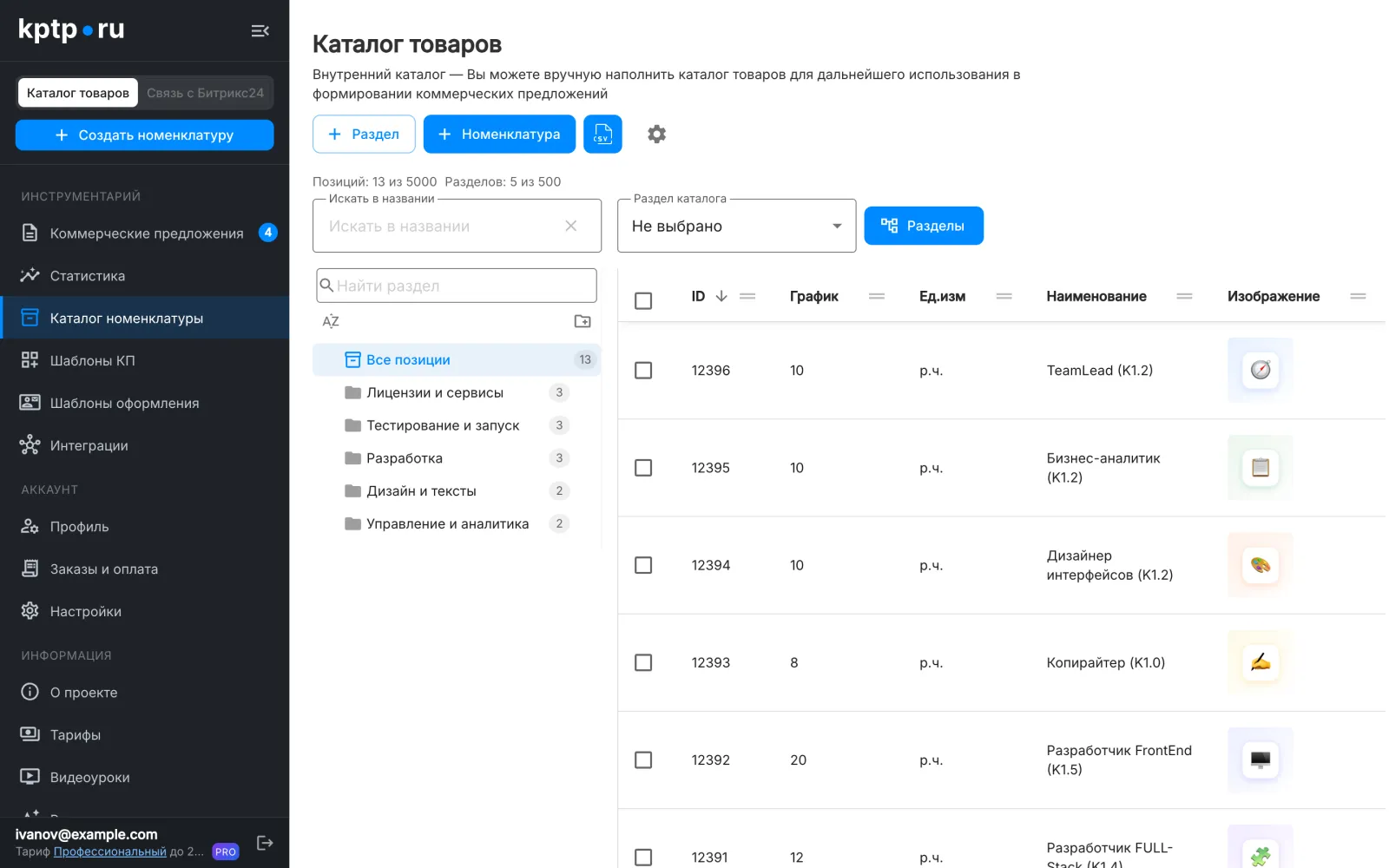Open the Ед.изм column menu handle
Screen dimensions: 1389x868
tap(1004, 296)
